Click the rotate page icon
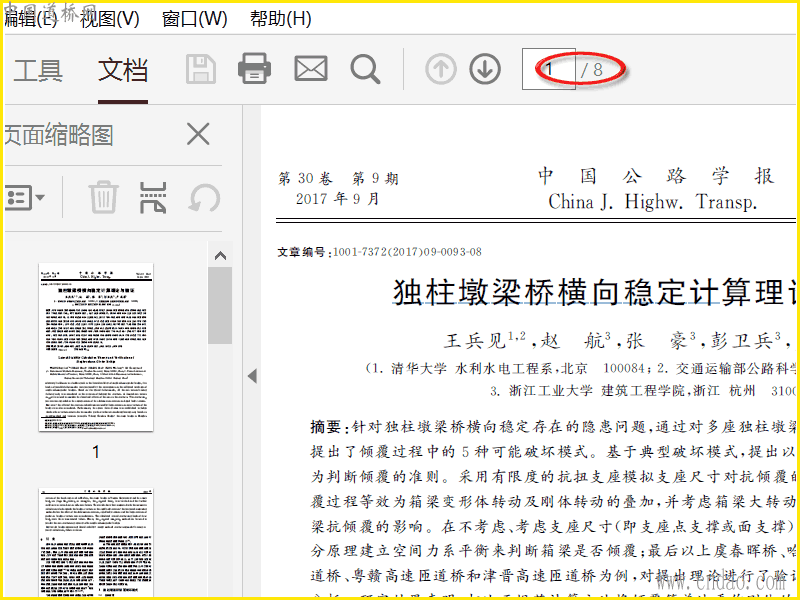800x600 pixels. point(205,198)
